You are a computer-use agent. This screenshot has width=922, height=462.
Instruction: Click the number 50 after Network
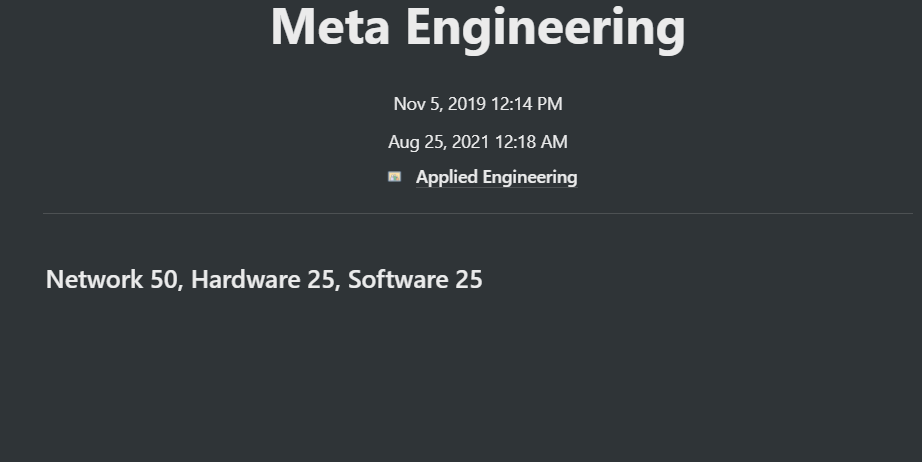point(163,279)
